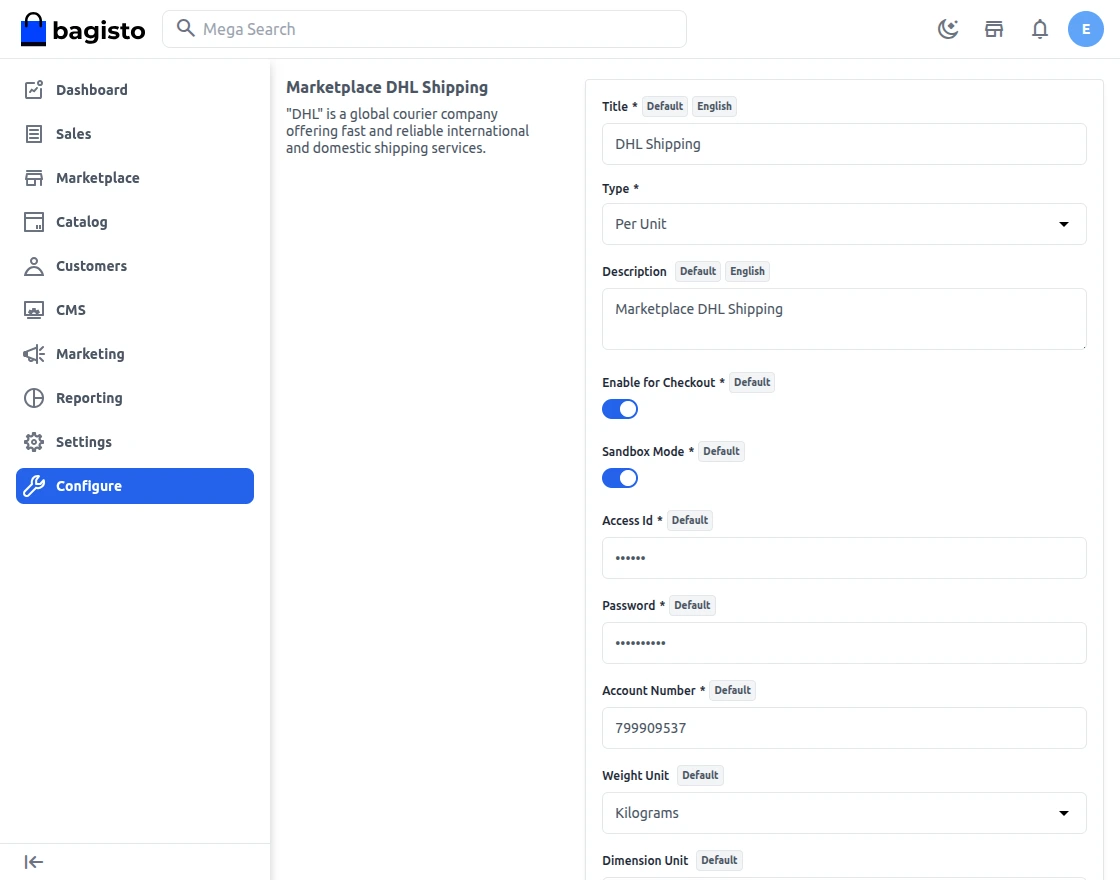Click the Marketing megaphone icon
Viewport: 1120px width, 880px height.
[x=34, y=354]
